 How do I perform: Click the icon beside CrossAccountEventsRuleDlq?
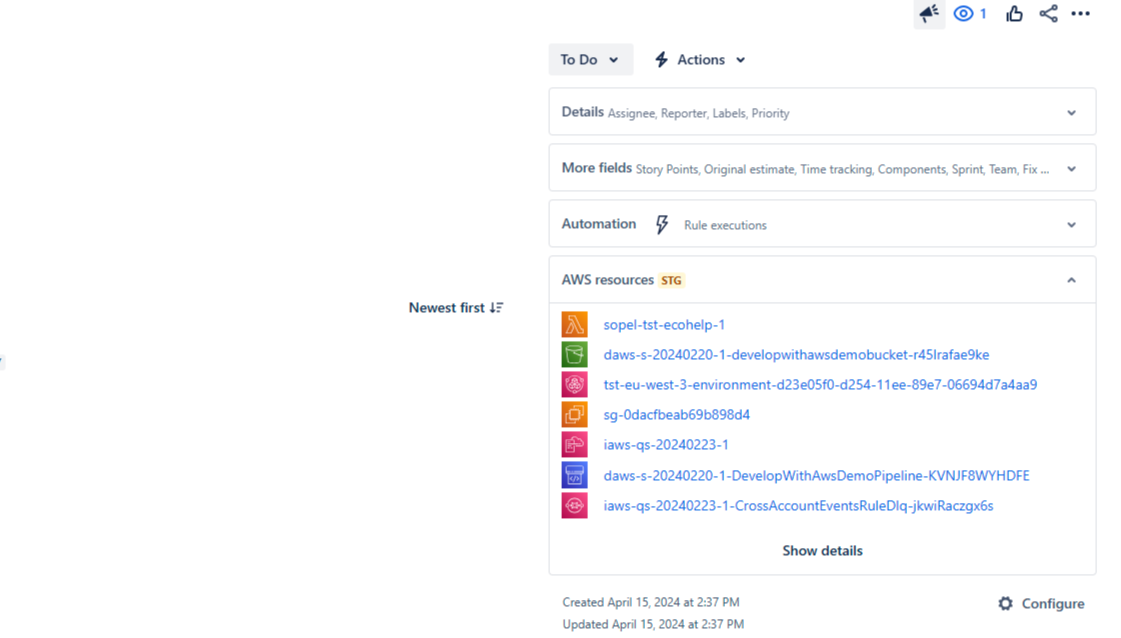(x=574, y=505)
